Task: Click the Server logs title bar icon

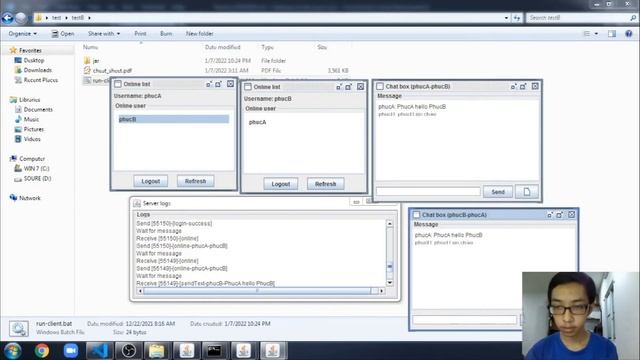Action: [x=137, y=203]
